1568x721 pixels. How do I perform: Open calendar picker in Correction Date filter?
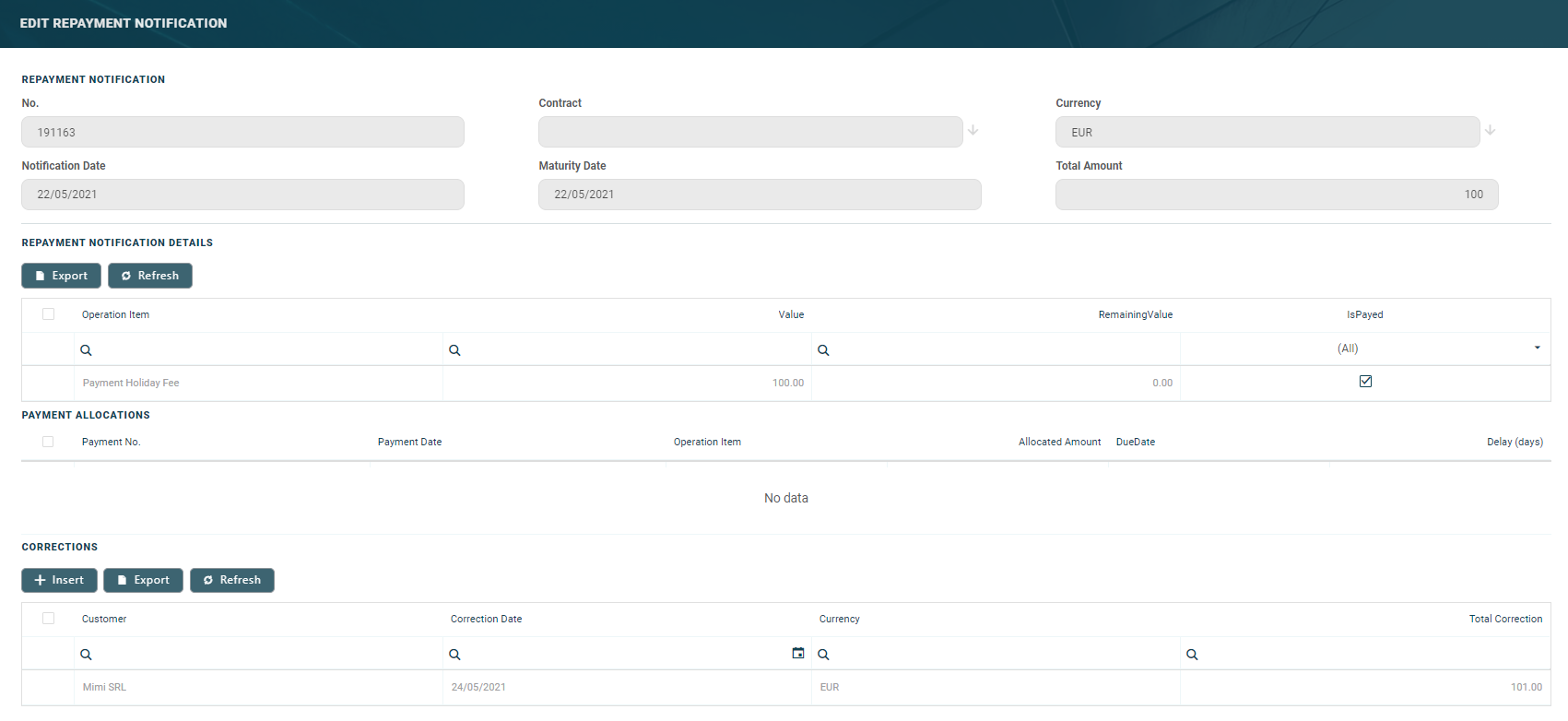tap(798, 654)
